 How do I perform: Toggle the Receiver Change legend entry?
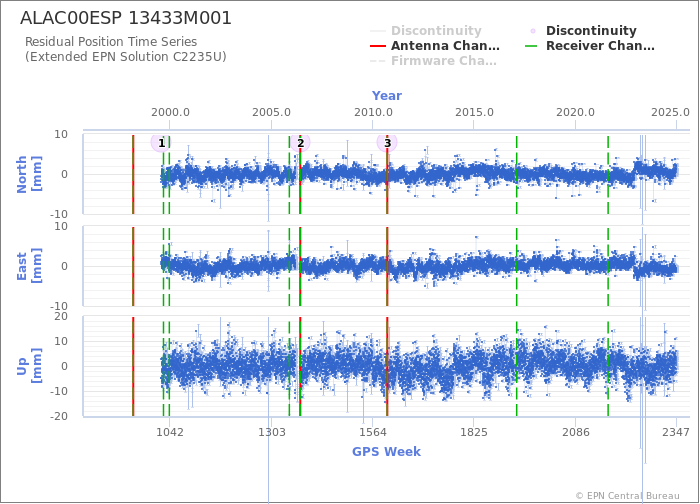pos(590,46)
